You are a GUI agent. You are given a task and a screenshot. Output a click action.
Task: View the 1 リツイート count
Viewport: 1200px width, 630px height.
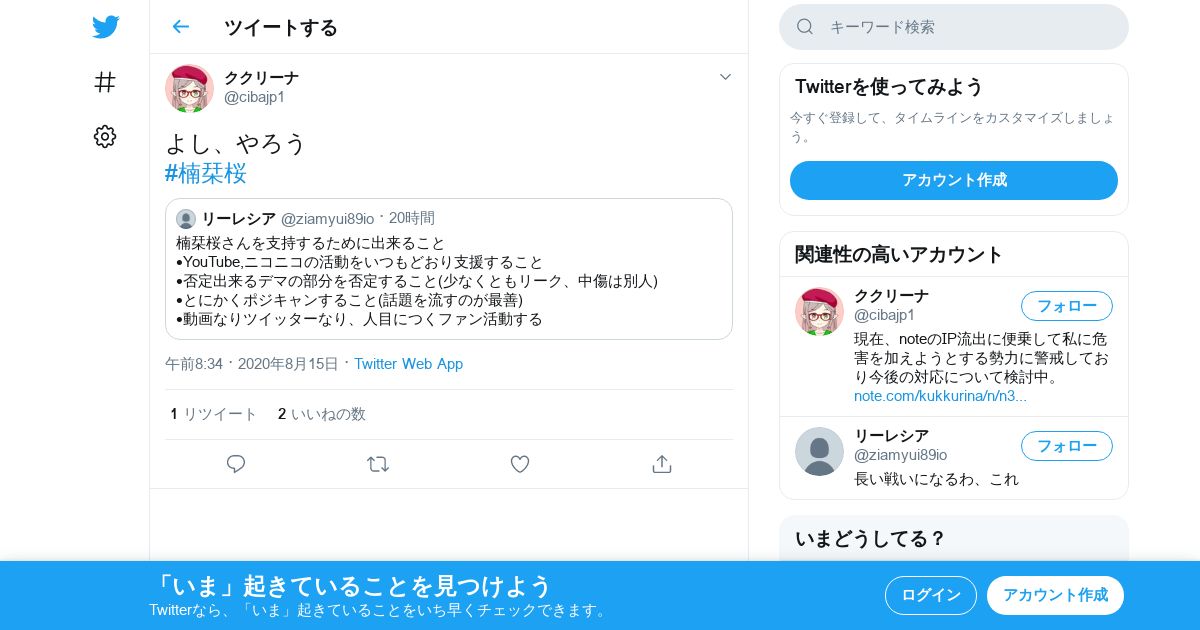(214, 414)
